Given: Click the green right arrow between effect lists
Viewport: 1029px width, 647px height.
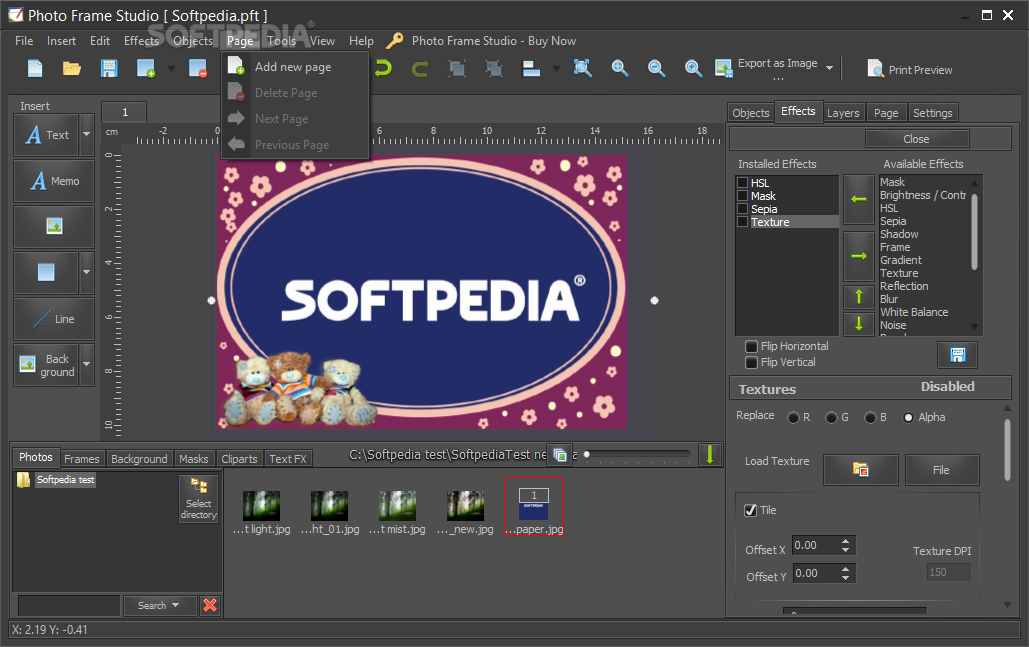Looking at the screenshot, I should coord(858,256).
